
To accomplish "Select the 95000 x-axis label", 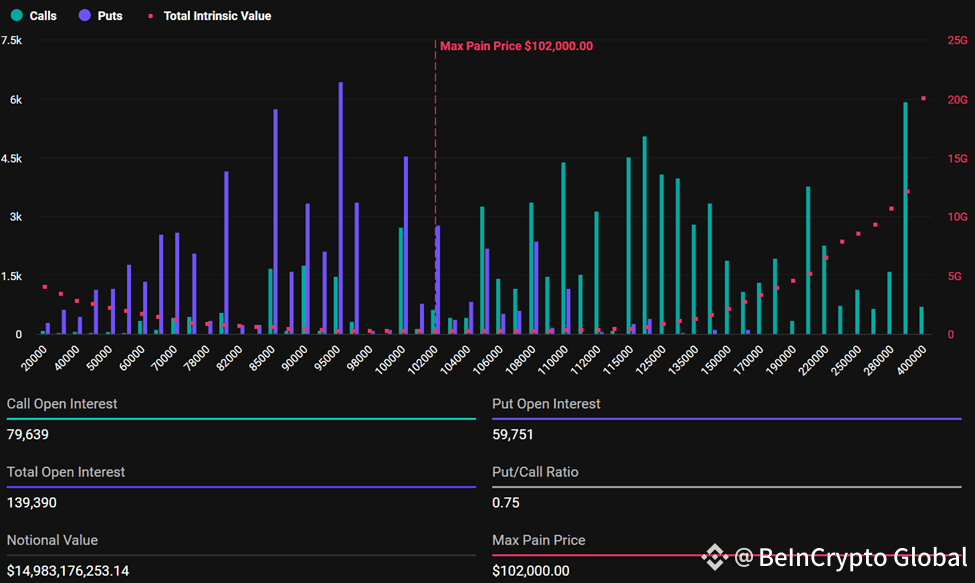I will pos(328,359).
